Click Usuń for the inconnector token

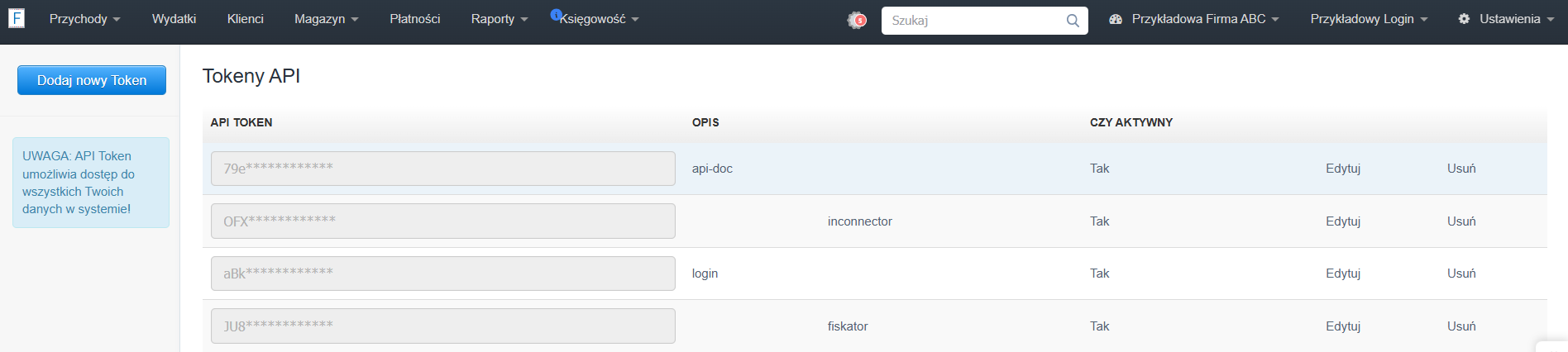[1461, 221]
